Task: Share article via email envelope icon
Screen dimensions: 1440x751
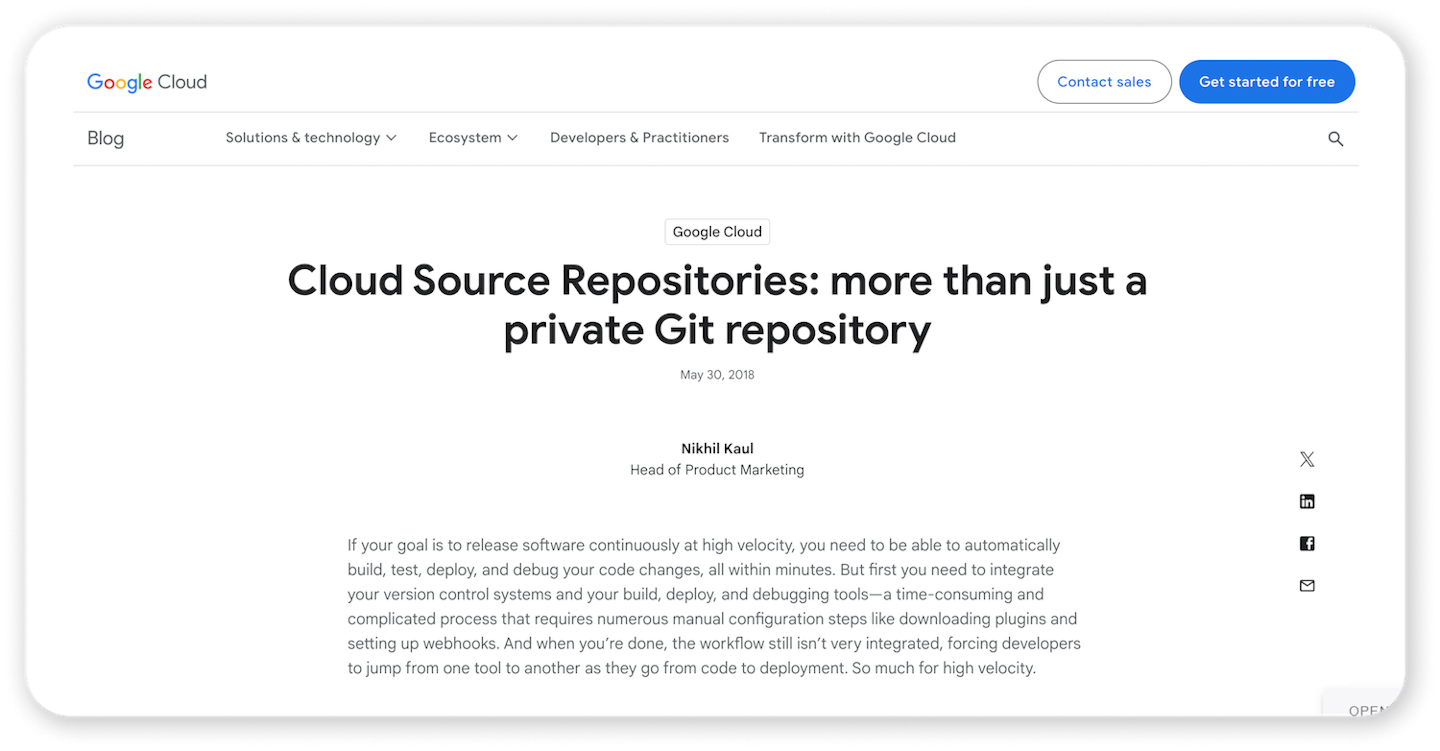Action: 1307,586
